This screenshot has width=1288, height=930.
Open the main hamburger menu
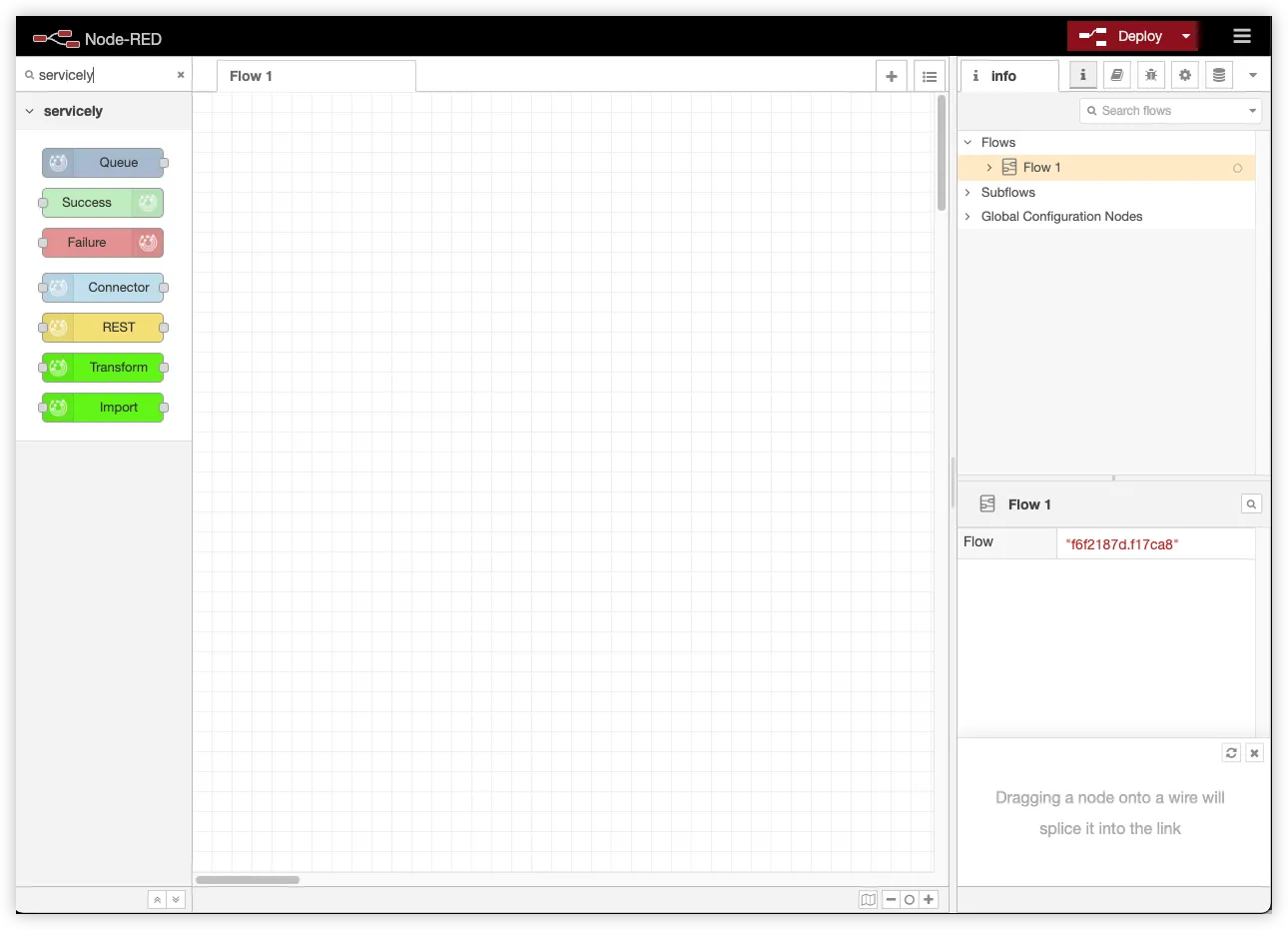pyautogui.click(x=1242, y=36)
